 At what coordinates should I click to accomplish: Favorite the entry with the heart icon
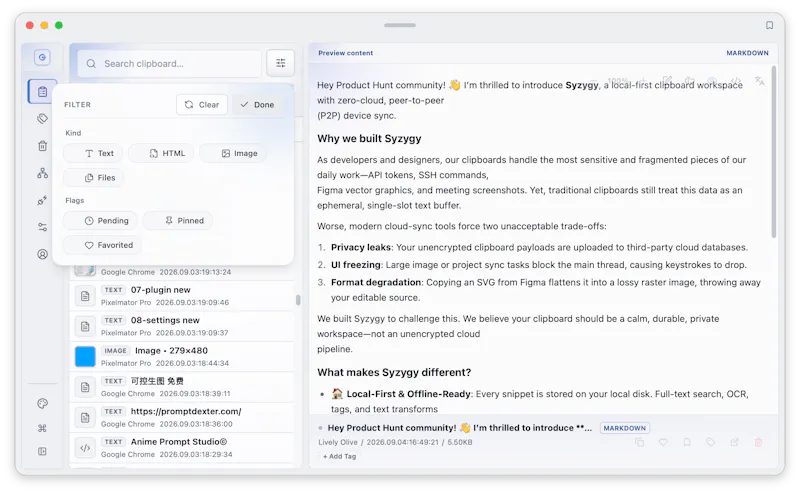663,442
